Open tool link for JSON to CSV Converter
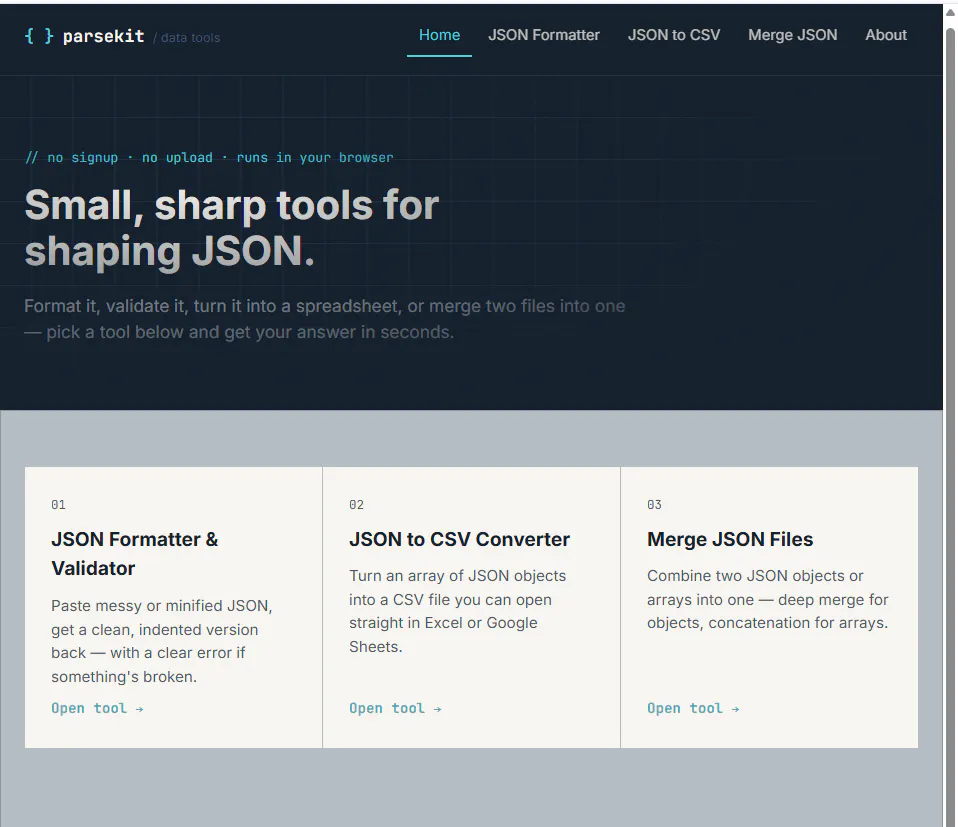 [395, 709]
